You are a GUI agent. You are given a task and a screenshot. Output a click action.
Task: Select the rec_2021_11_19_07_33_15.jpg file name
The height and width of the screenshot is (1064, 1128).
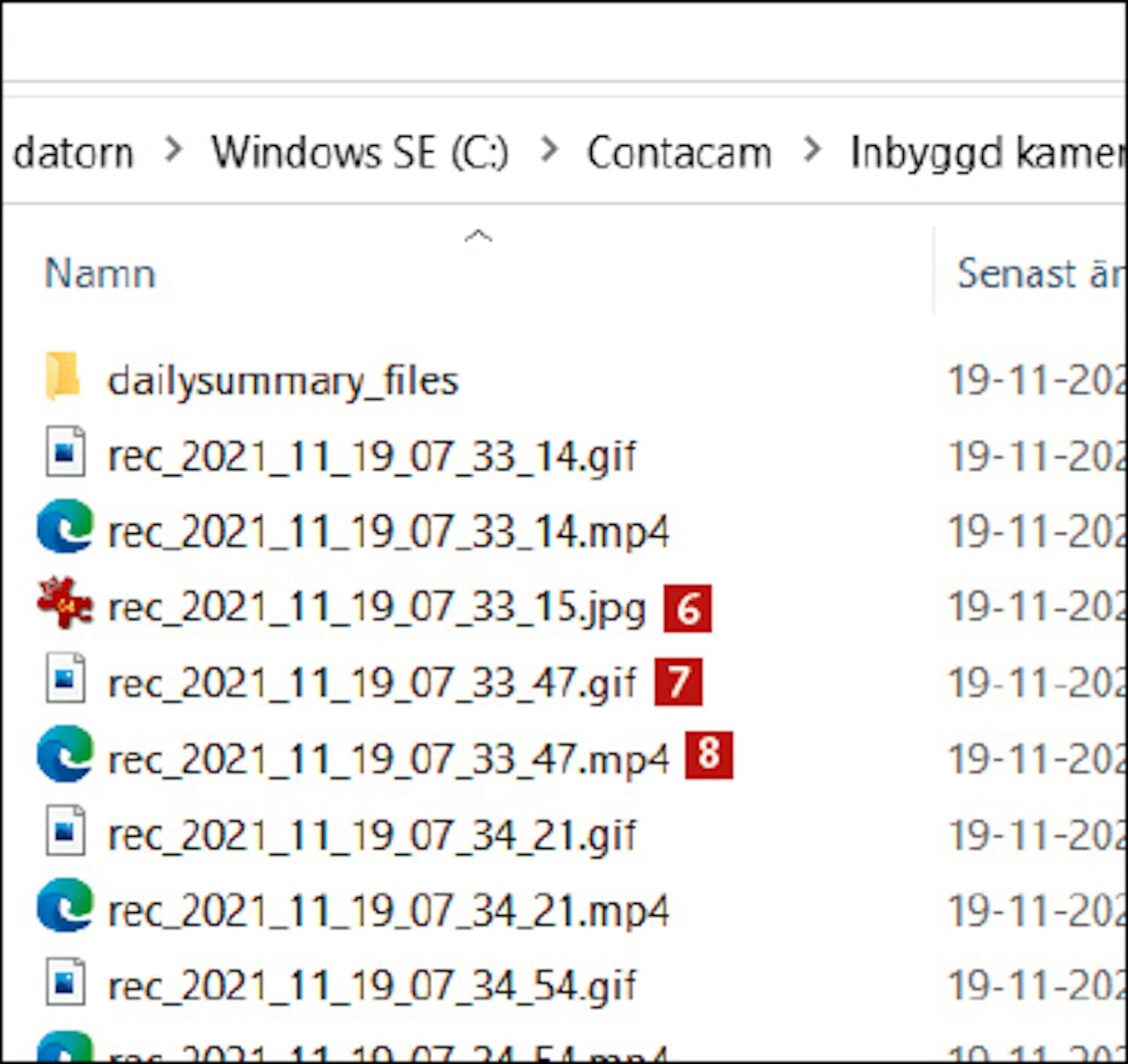(377, 608)
